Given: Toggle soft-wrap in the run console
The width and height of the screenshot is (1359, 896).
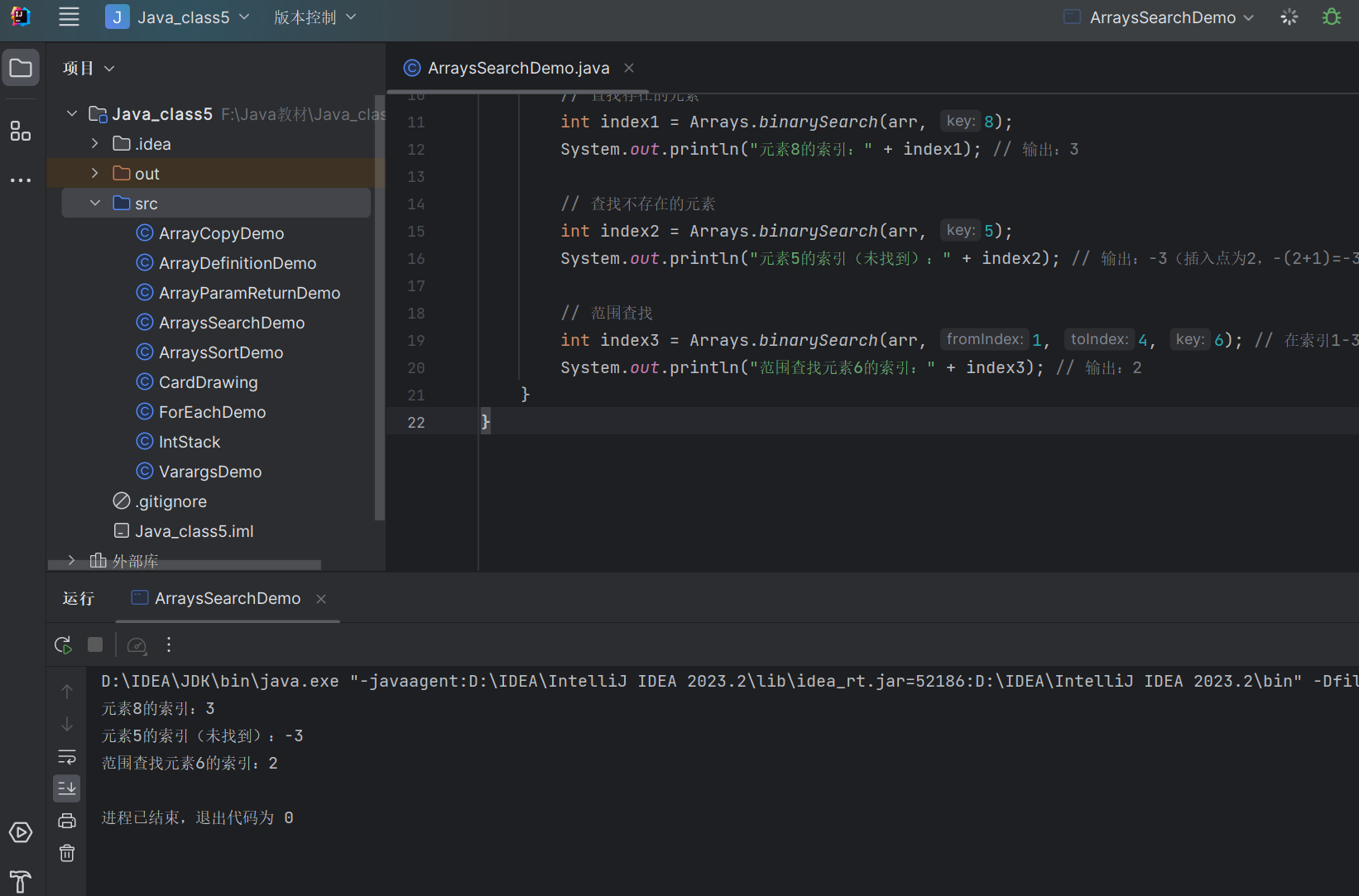Looking at the screenshot, I should (x=67, y=757).
